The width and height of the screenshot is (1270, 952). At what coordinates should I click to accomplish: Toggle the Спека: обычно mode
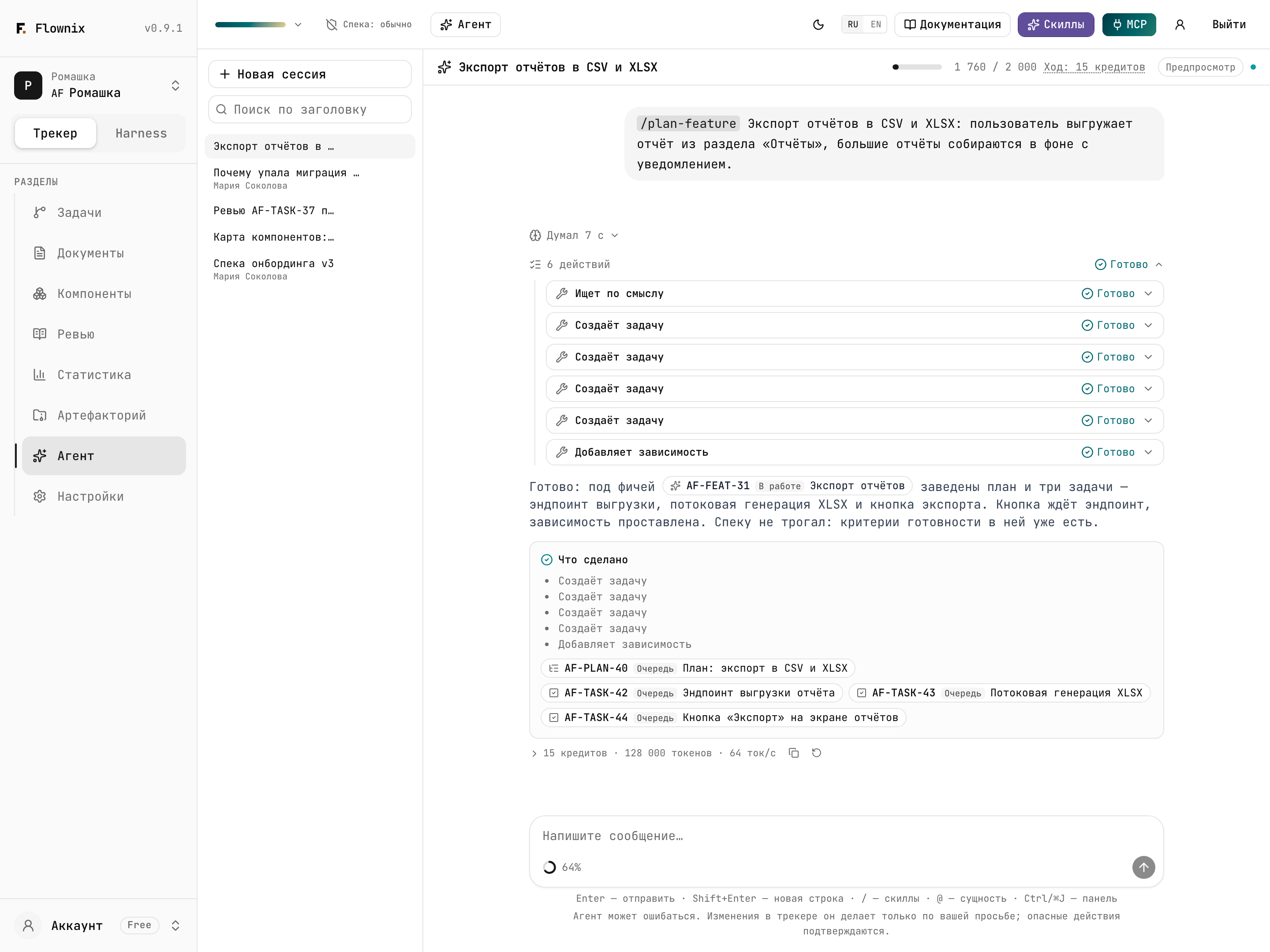coord(369,25)
